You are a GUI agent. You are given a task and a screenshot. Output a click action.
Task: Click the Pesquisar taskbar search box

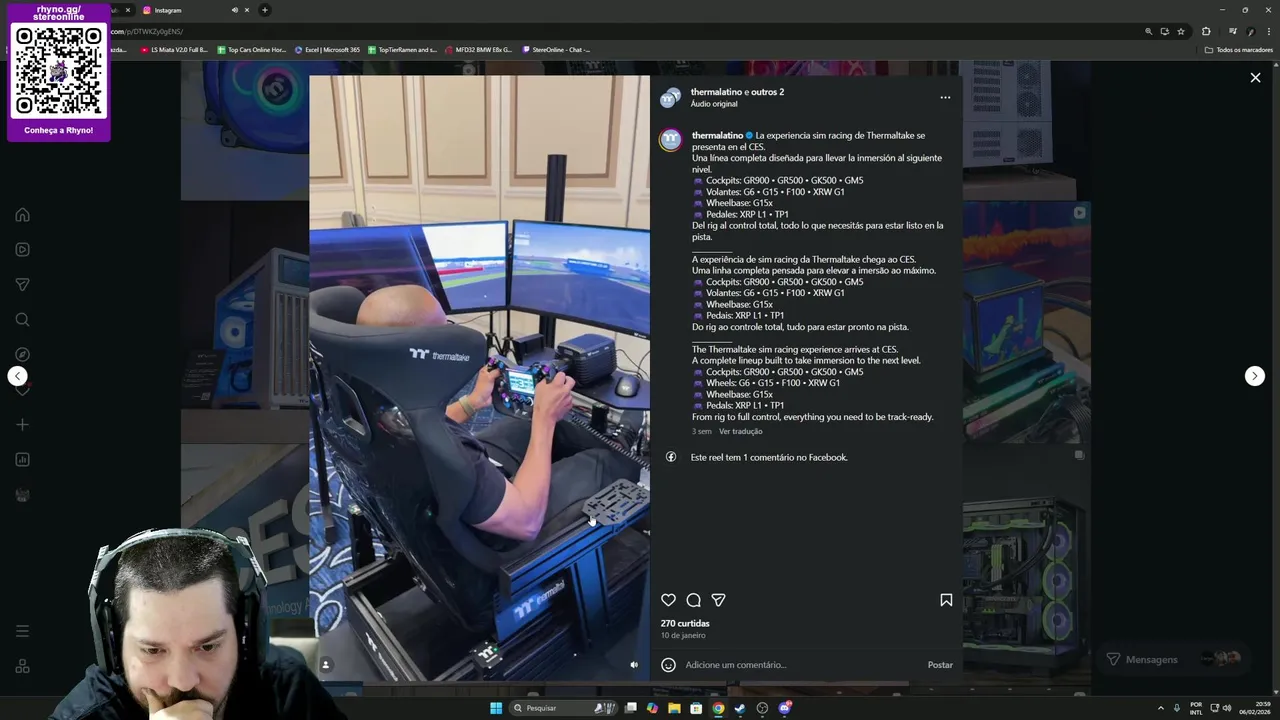562,708
